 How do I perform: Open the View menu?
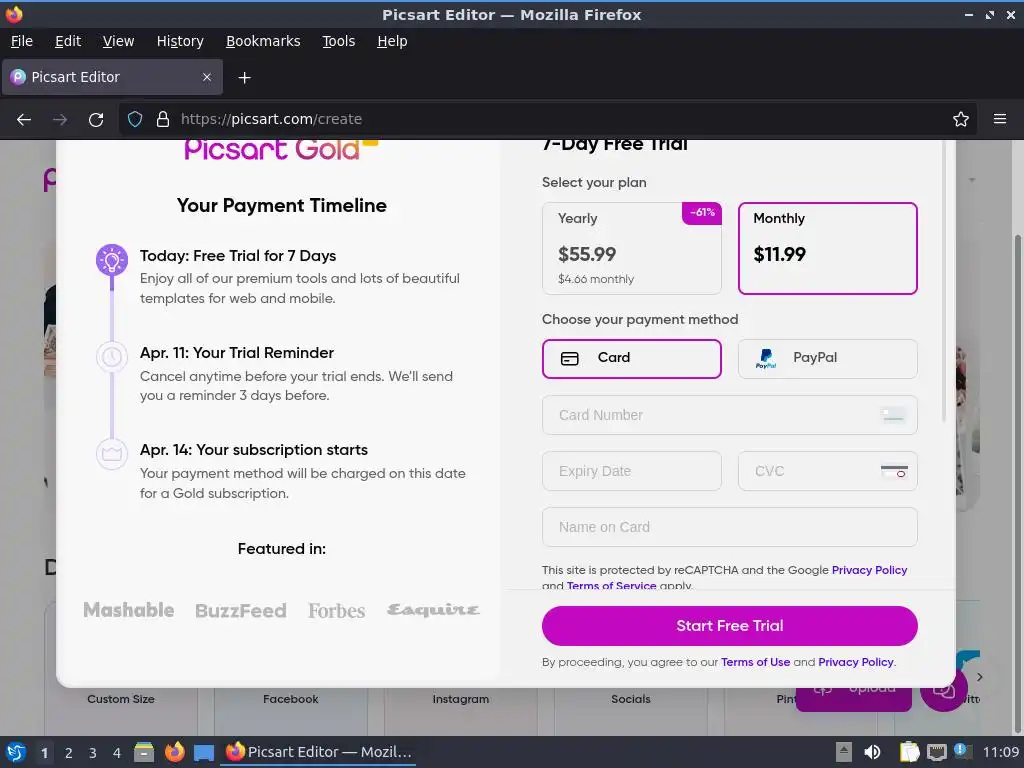(x=118, y=41)
